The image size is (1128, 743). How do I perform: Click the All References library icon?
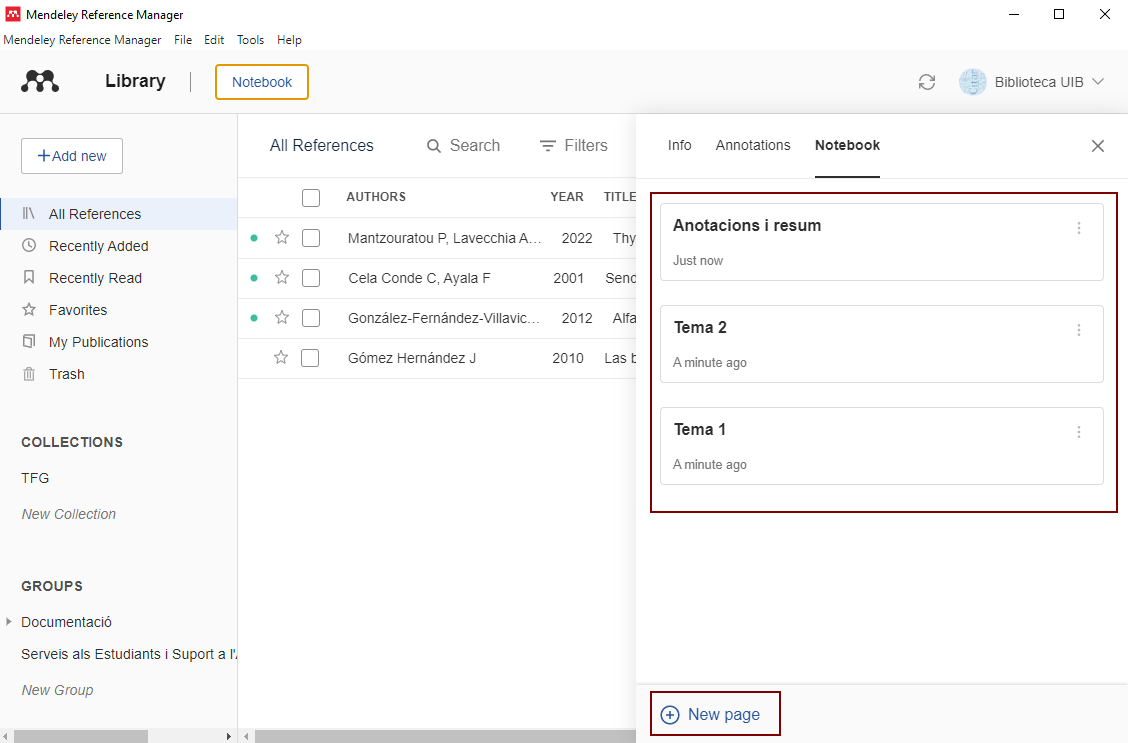(29, 214)
